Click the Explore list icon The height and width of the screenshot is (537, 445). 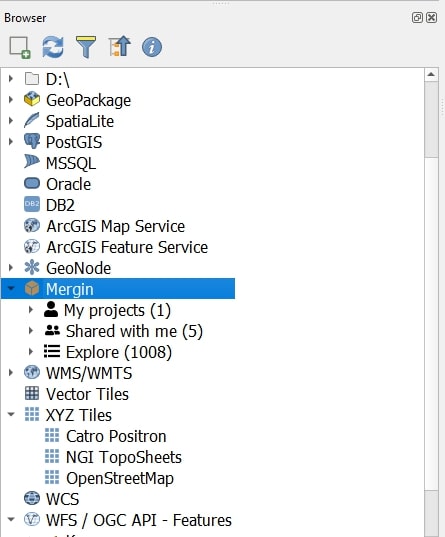coord(52,351)
